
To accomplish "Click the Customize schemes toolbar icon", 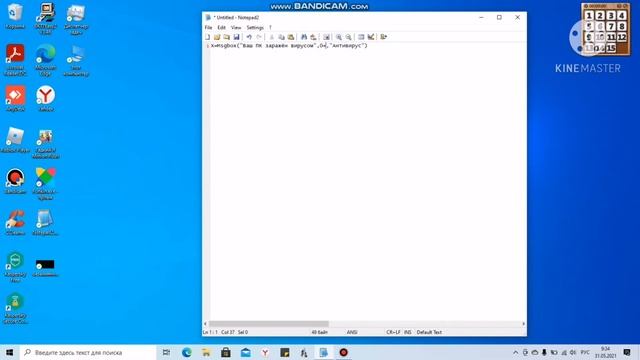I will pos(371,37).
